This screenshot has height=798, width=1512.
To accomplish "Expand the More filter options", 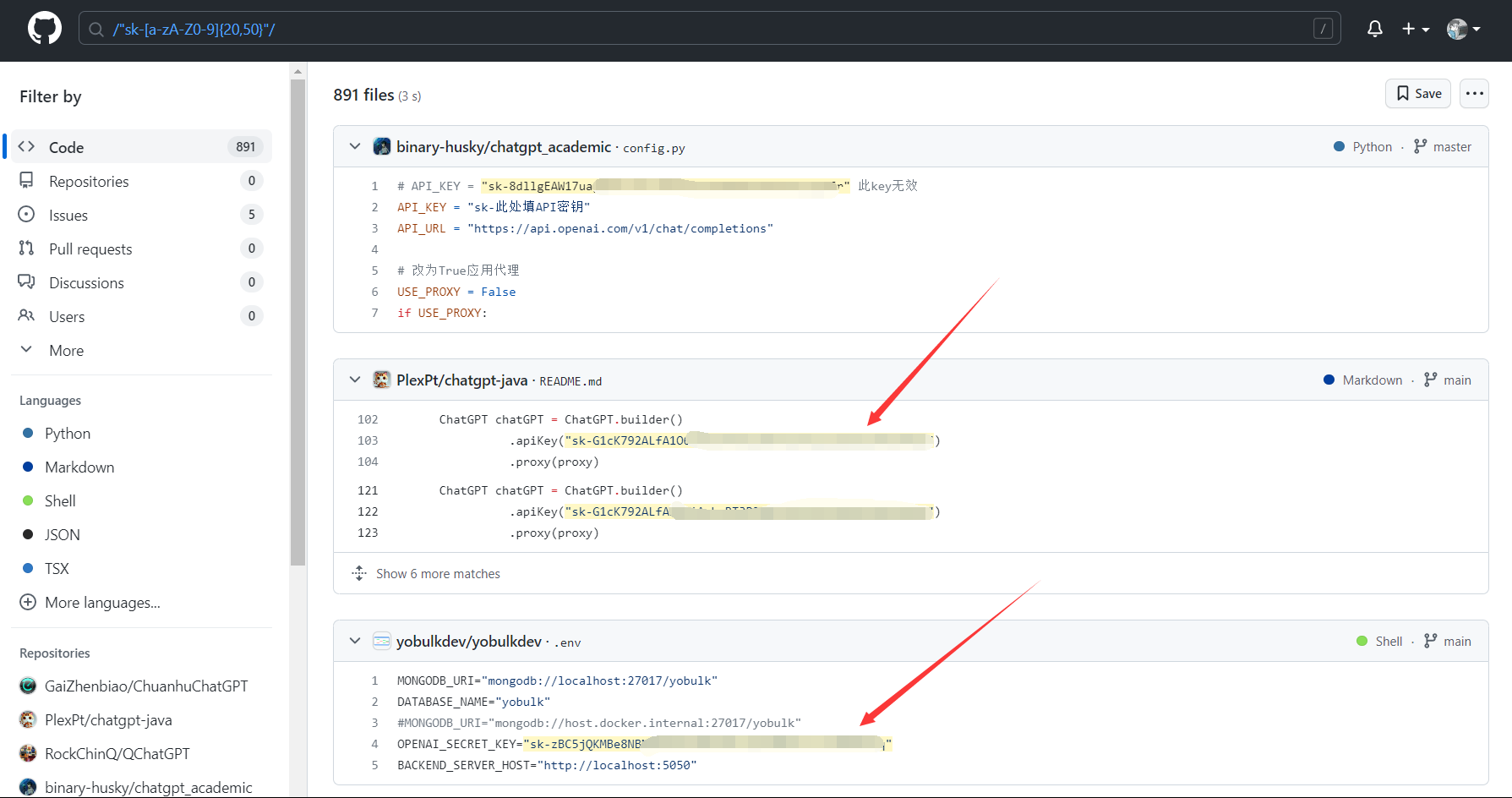I will click(x=142, y=350).
